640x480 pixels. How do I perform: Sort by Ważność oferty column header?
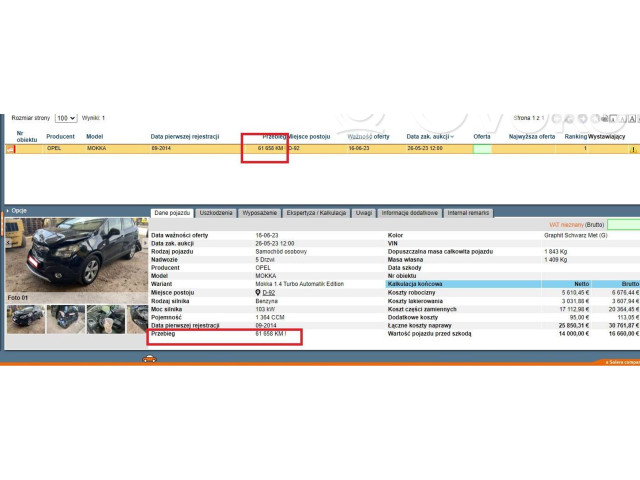(x=369, y=136)
